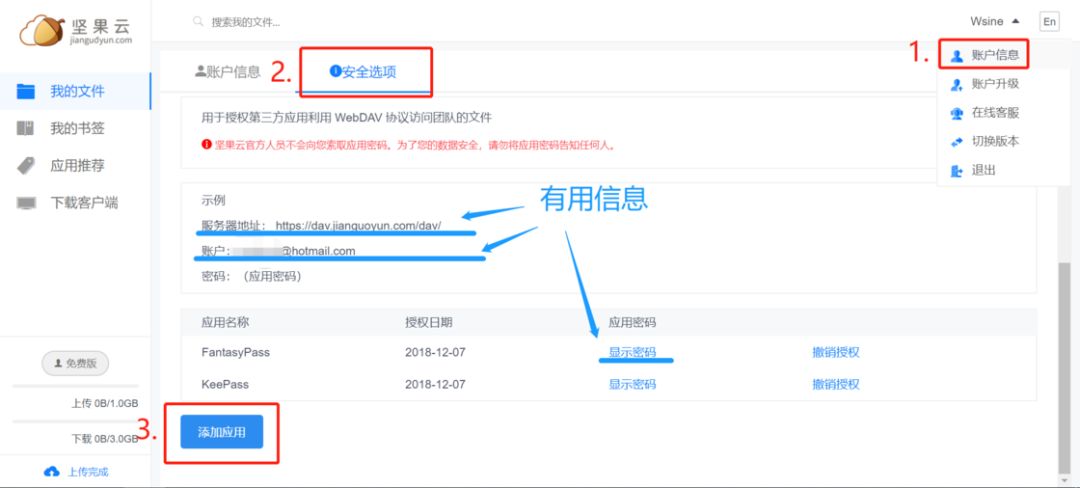Click the @hotmail.com account text

[318, 251]
